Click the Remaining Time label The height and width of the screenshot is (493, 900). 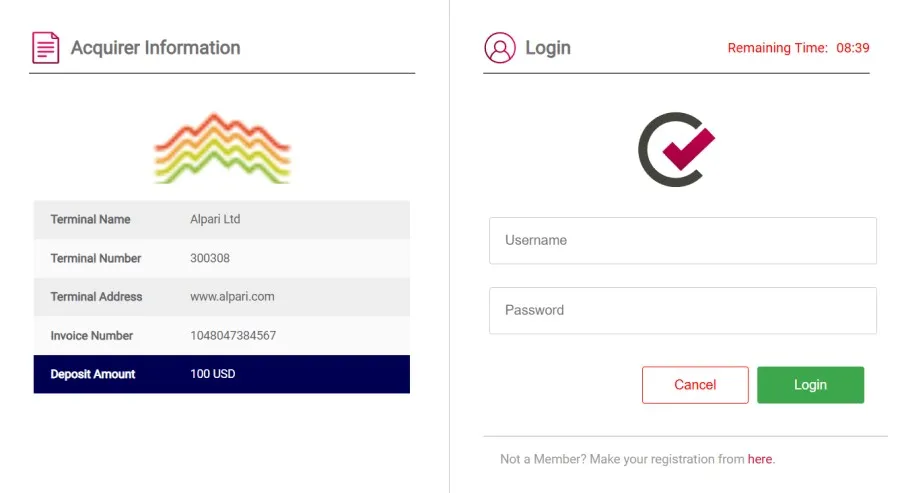click(777, 48)
